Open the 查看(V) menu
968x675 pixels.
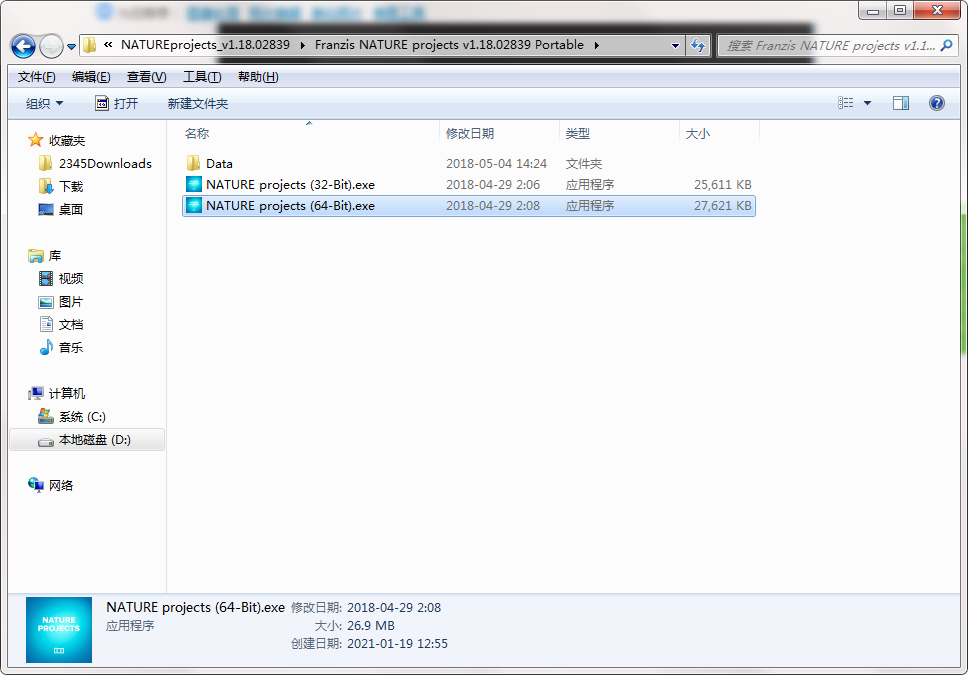(146, 77)
